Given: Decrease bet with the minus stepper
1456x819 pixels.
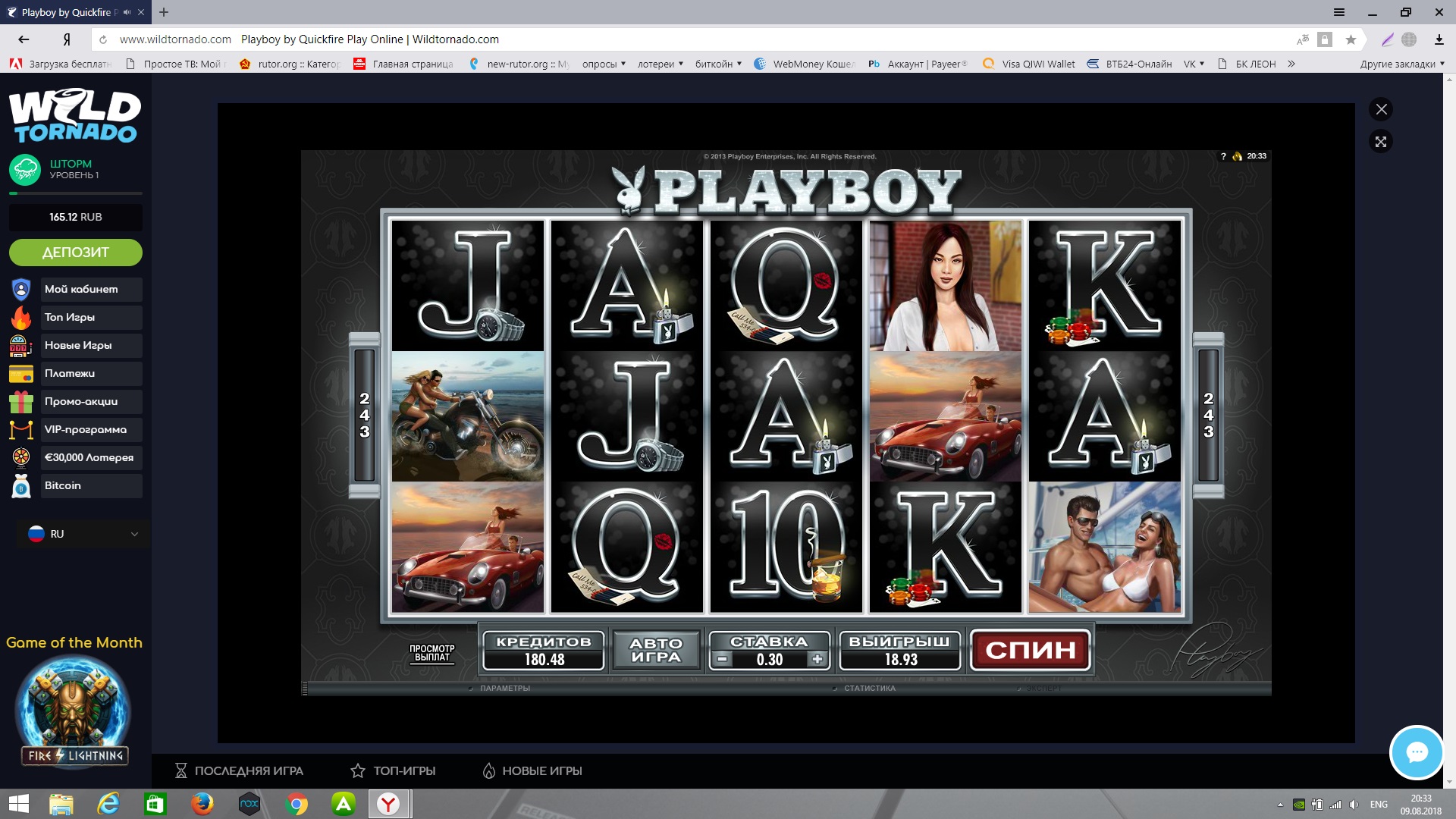Looking at the screenshot, I should 723,660.
